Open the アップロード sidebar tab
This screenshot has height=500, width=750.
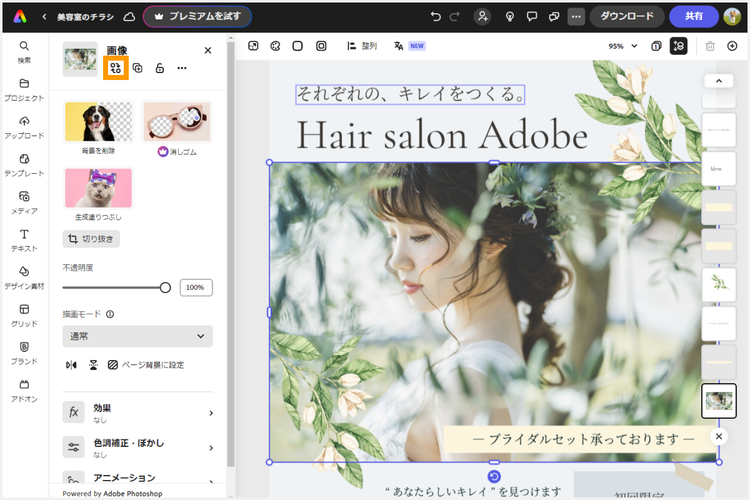point(24,128)
